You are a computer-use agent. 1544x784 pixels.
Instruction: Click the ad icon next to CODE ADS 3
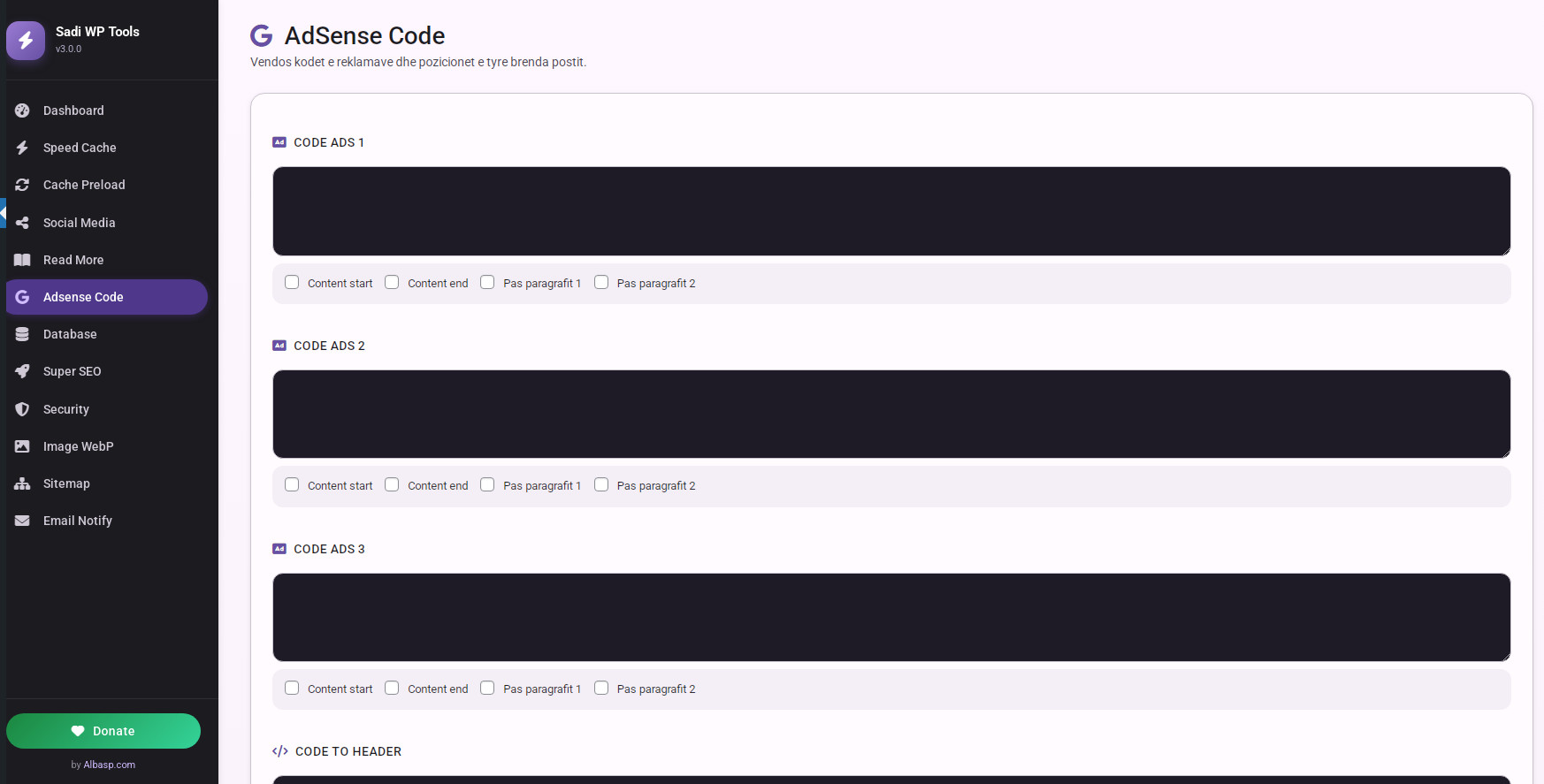pyautogui.click(x=279, y=549)
